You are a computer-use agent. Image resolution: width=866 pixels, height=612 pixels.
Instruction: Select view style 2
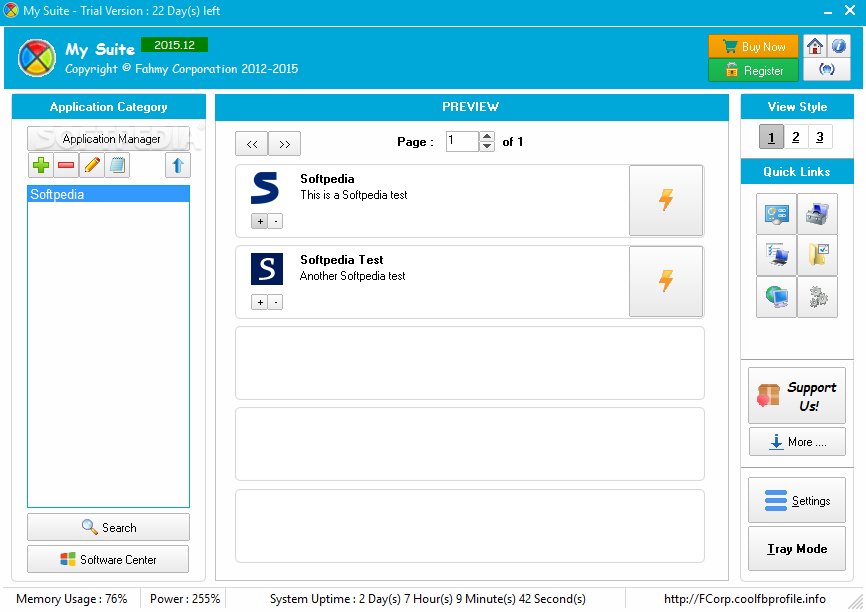tap(796, 137)
